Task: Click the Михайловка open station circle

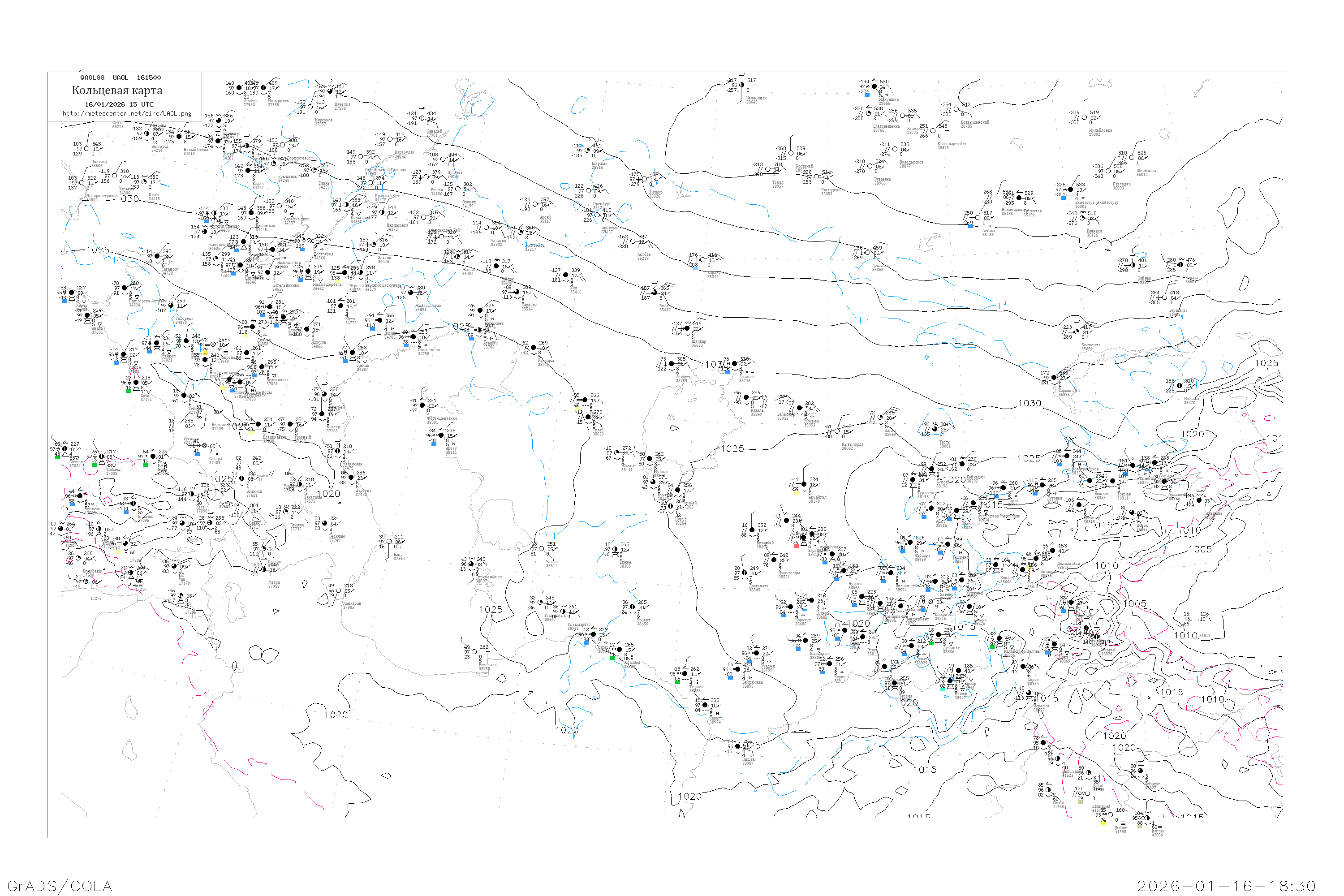Action: [x=1084, y=117]
